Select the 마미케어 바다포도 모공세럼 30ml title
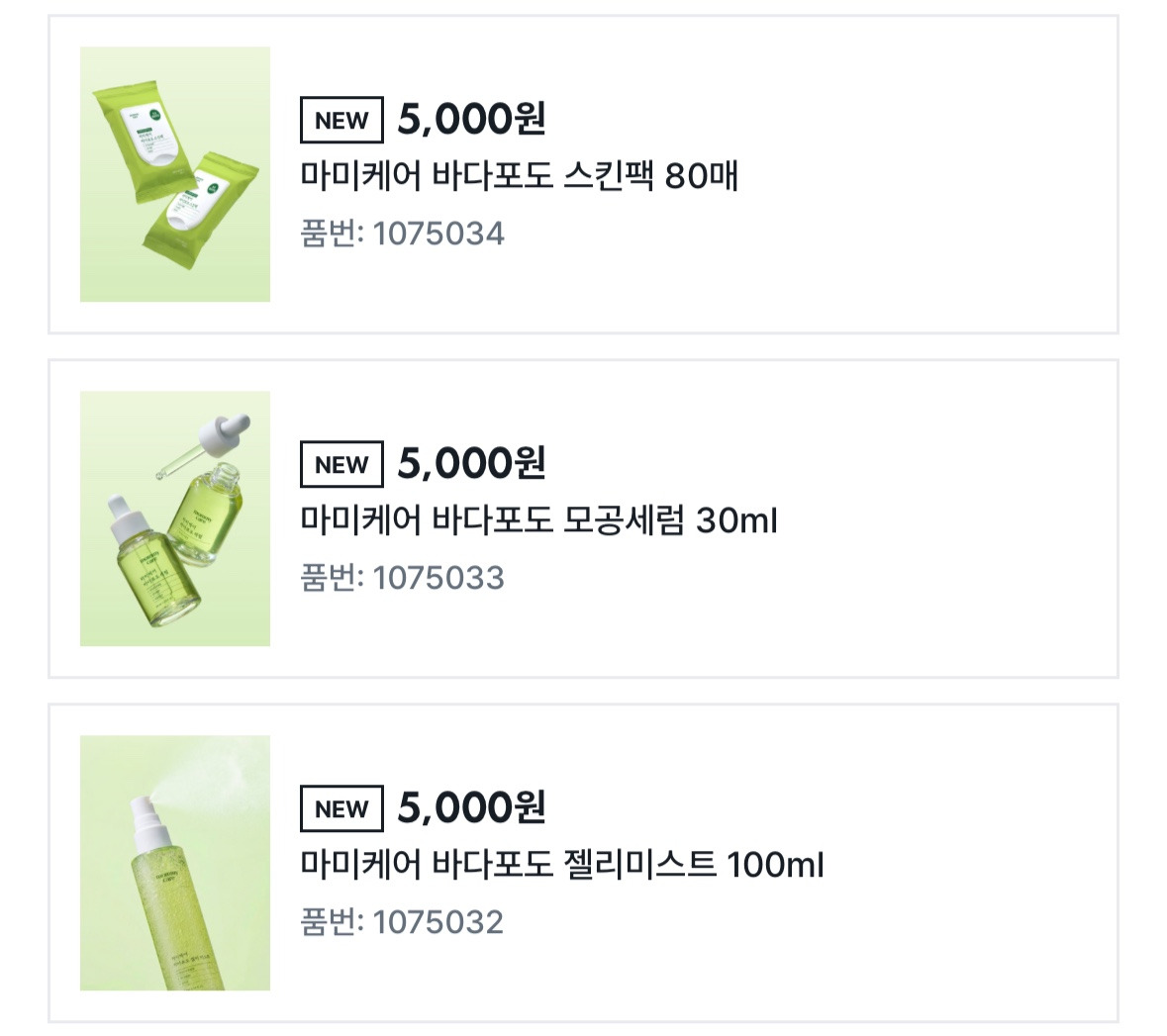This screenshot has width=1167, height=1036. click(538, 520)
